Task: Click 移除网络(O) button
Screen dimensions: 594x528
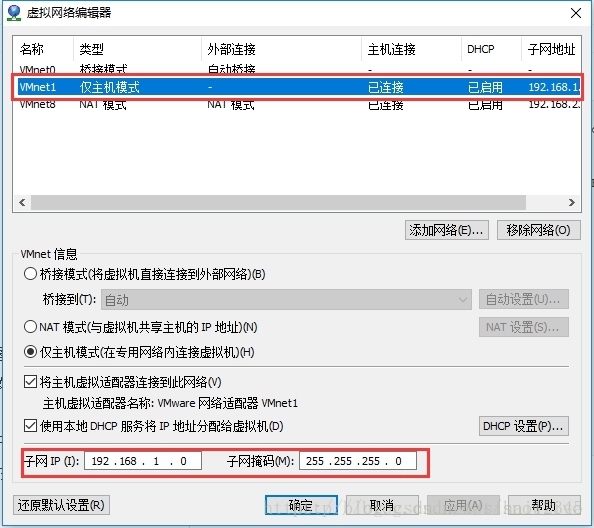Action: (x=538, y=230)
